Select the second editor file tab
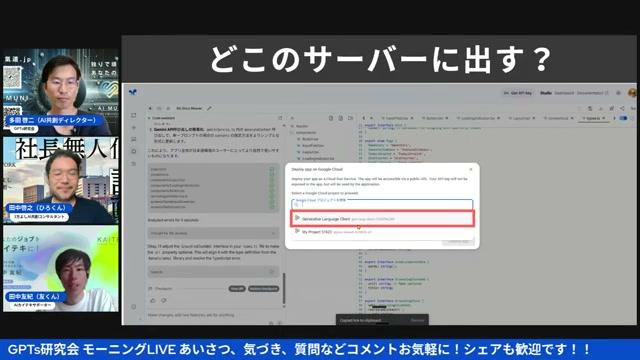Image resolution: width=640 pixels, height=360 pixels. point(434,118)
